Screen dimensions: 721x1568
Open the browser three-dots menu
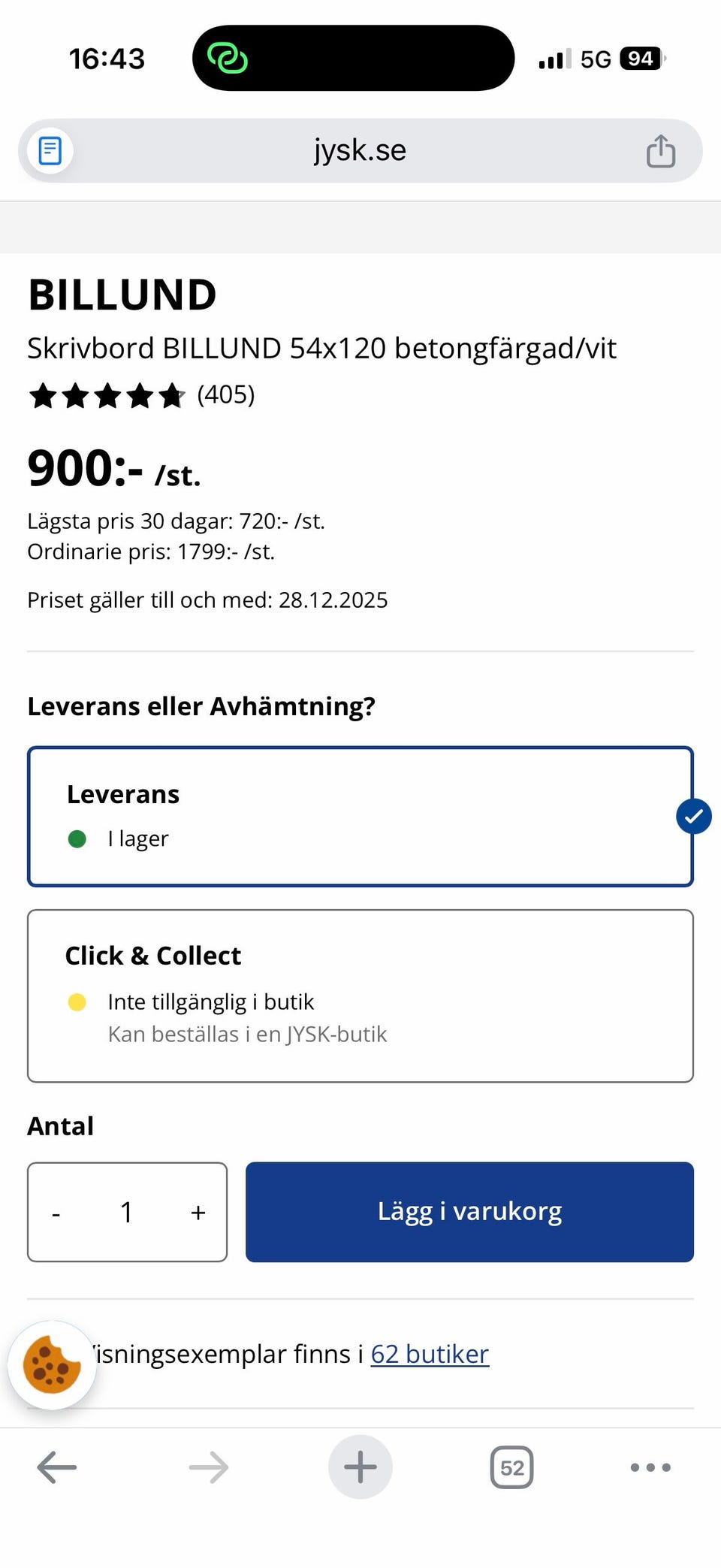650,1467
